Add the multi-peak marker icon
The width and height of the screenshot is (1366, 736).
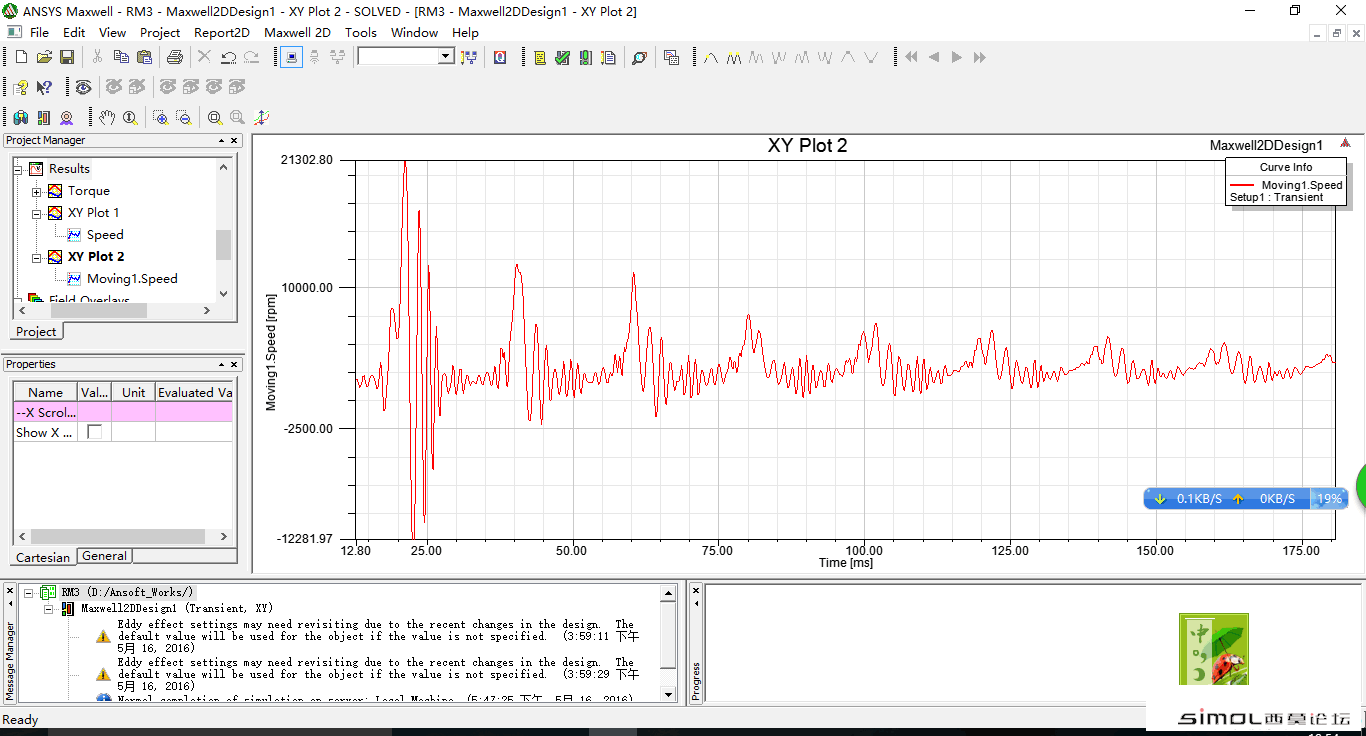pyautogui.click(x=733, y=57)
